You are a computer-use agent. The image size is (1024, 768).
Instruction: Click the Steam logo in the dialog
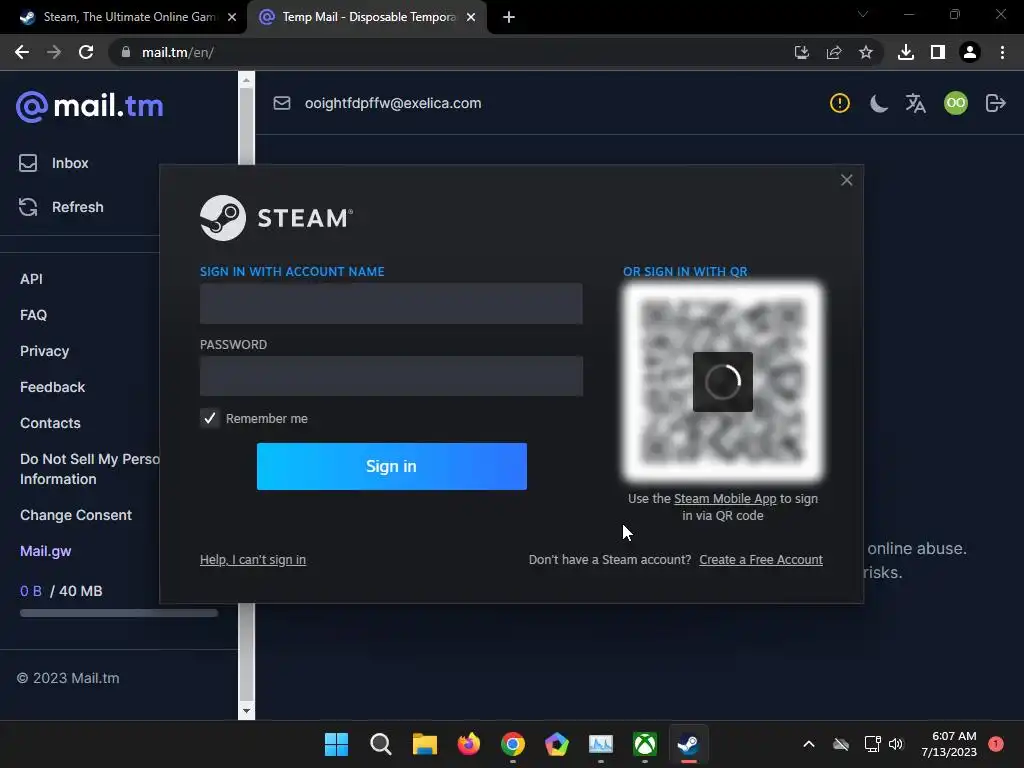click(x=276, y=218)
